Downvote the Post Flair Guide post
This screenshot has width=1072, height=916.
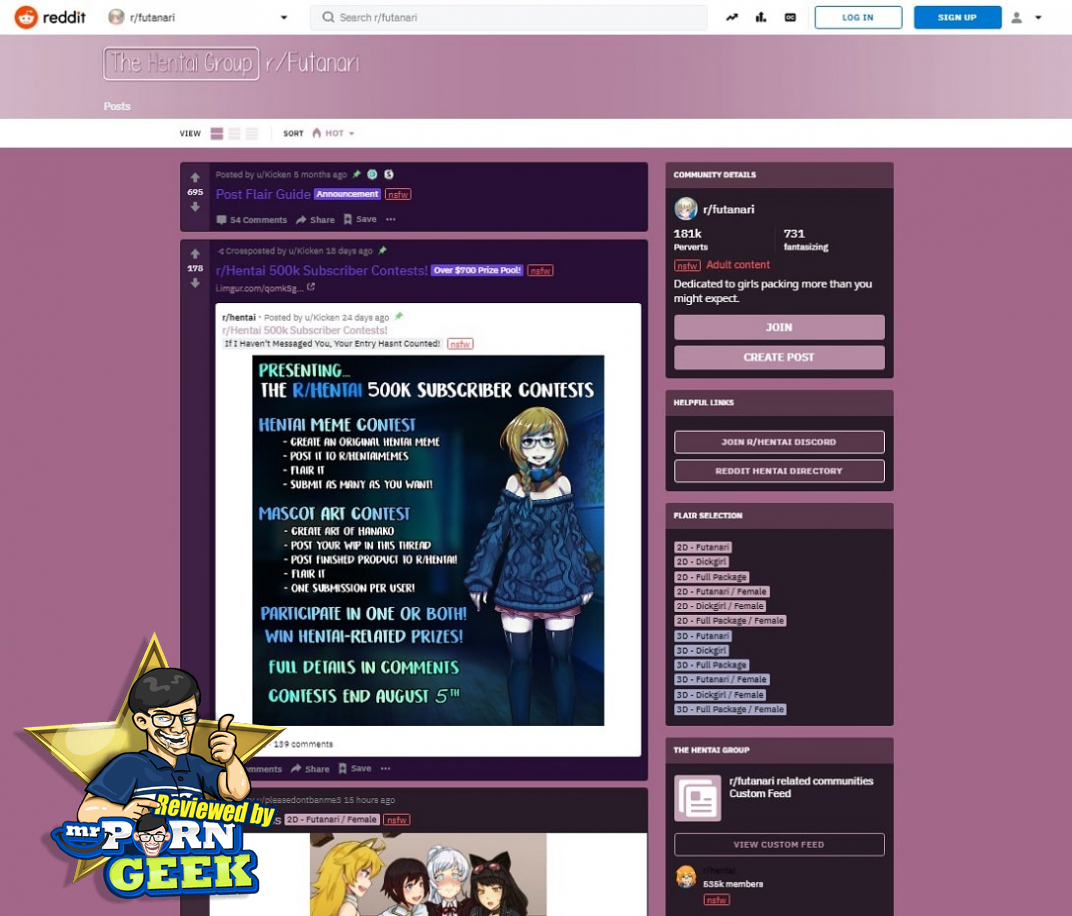click(195, 206)
